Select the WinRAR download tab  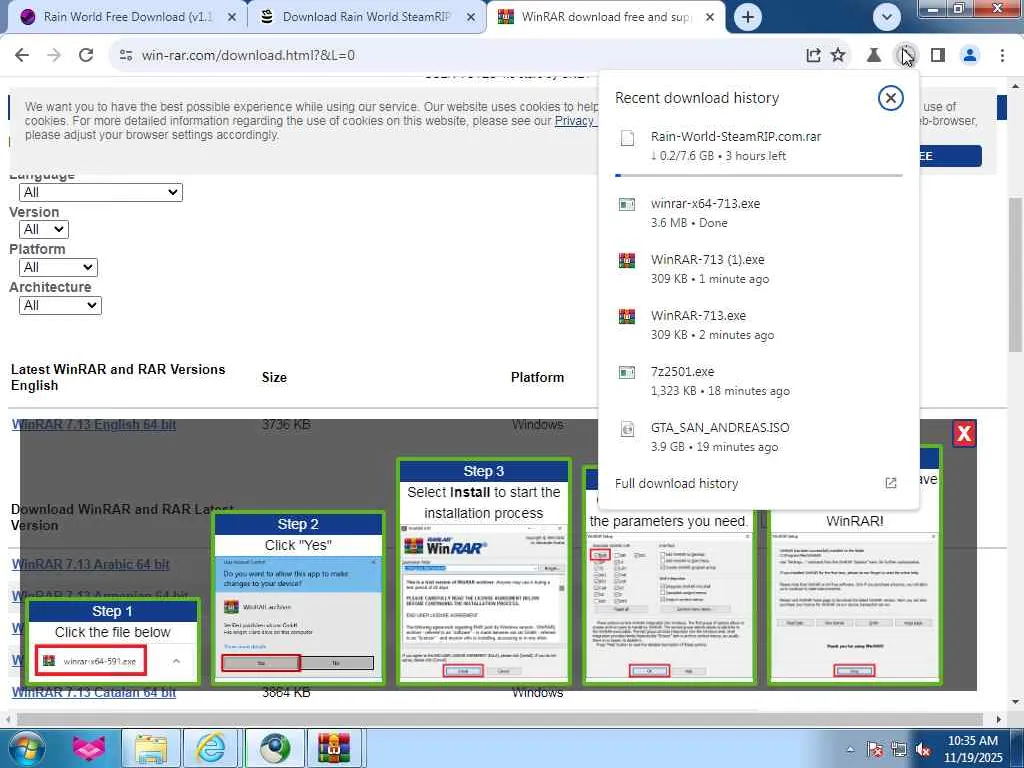pos(606,17)
